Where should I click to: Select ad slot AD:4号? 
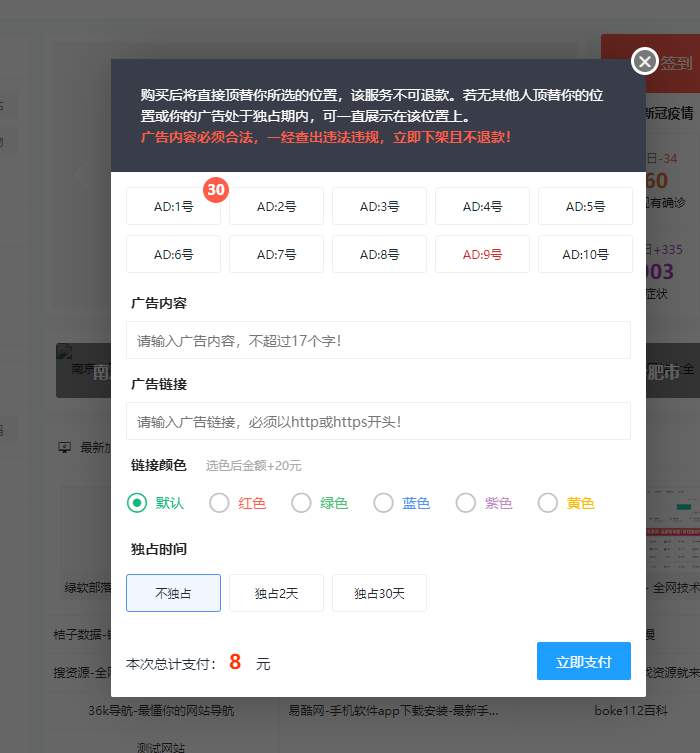[482, 206]
